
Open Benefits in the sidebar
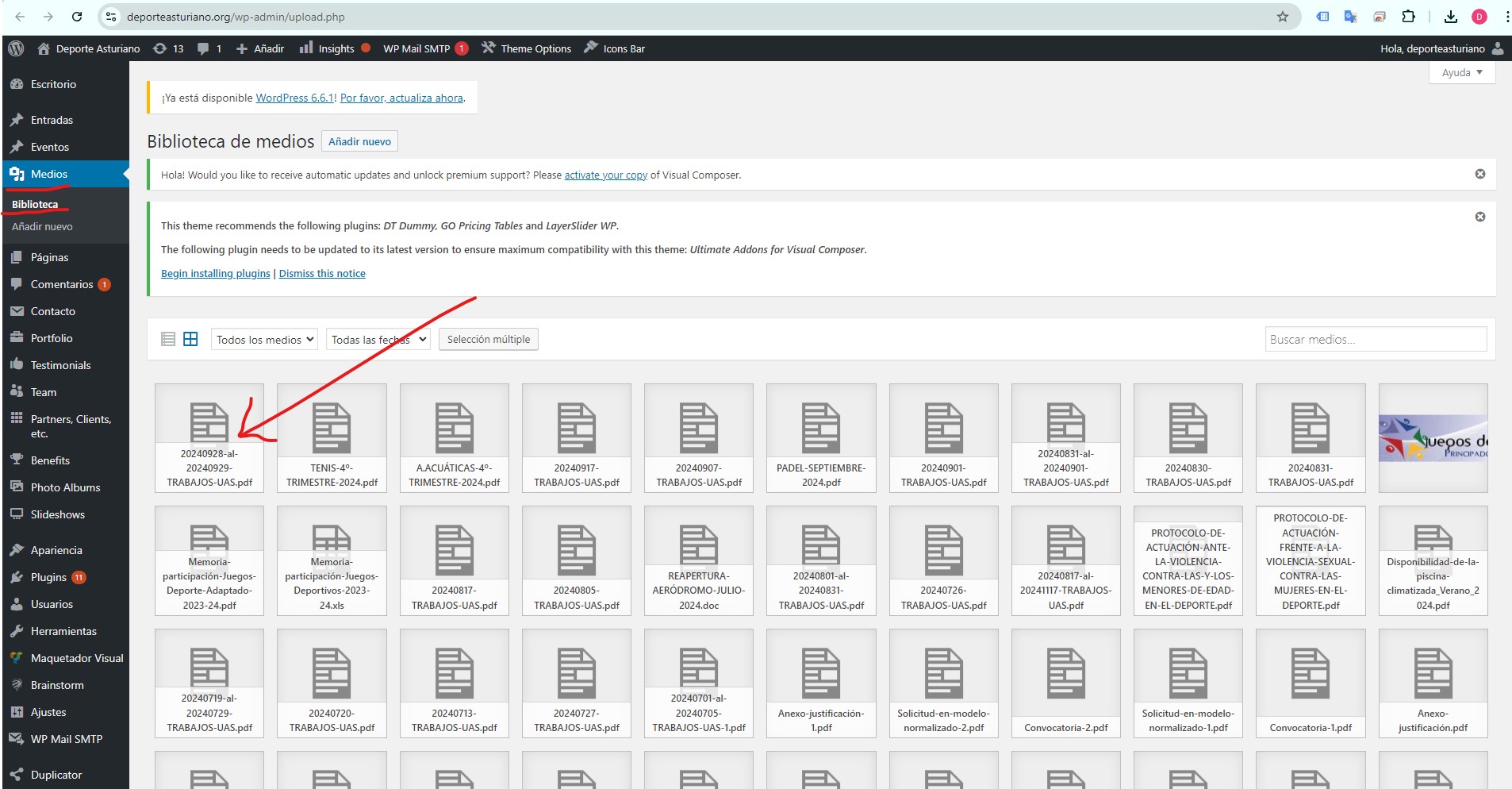coord(65,460)
